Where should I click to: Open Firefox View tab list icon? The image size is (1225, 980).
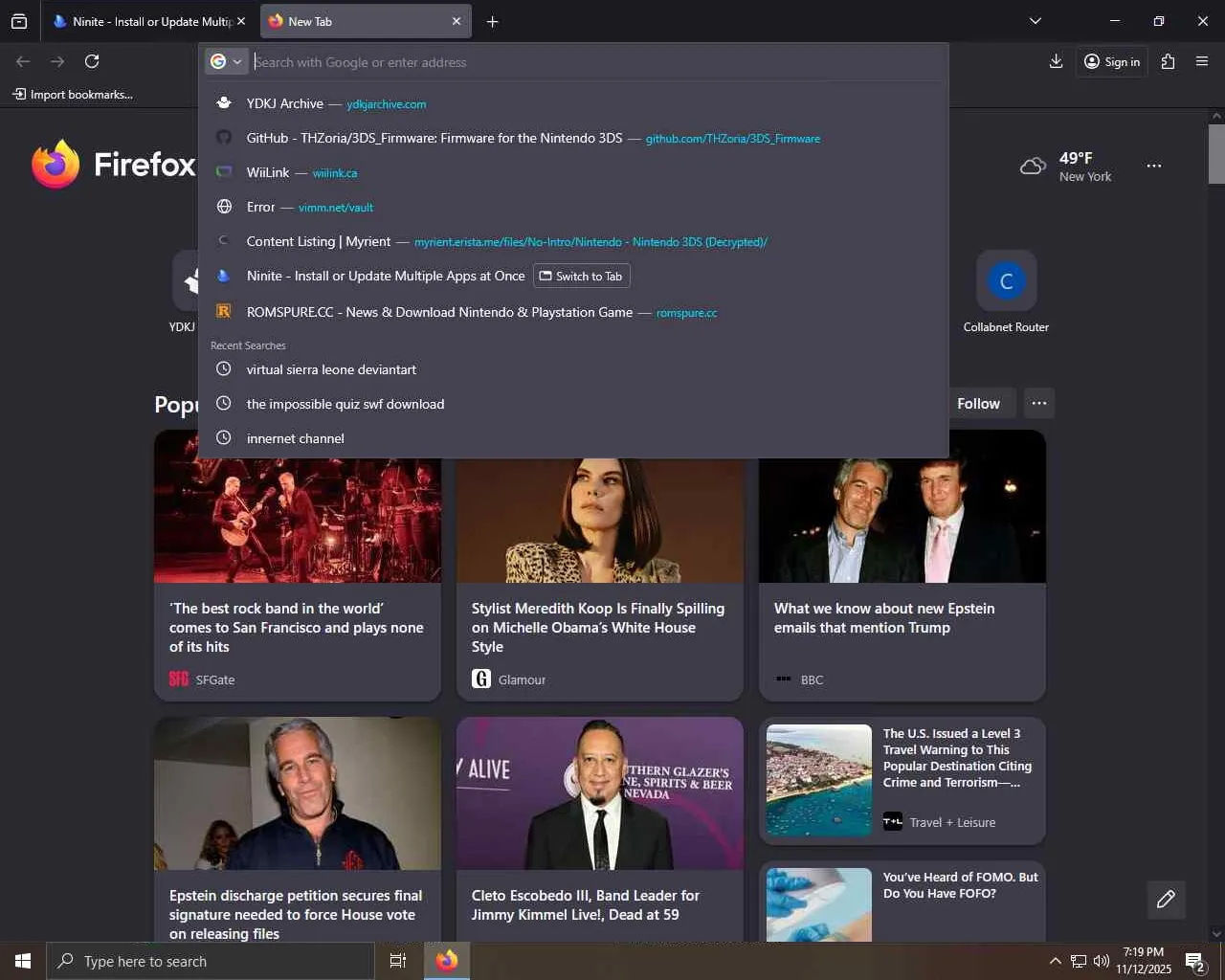coord(19,21)
